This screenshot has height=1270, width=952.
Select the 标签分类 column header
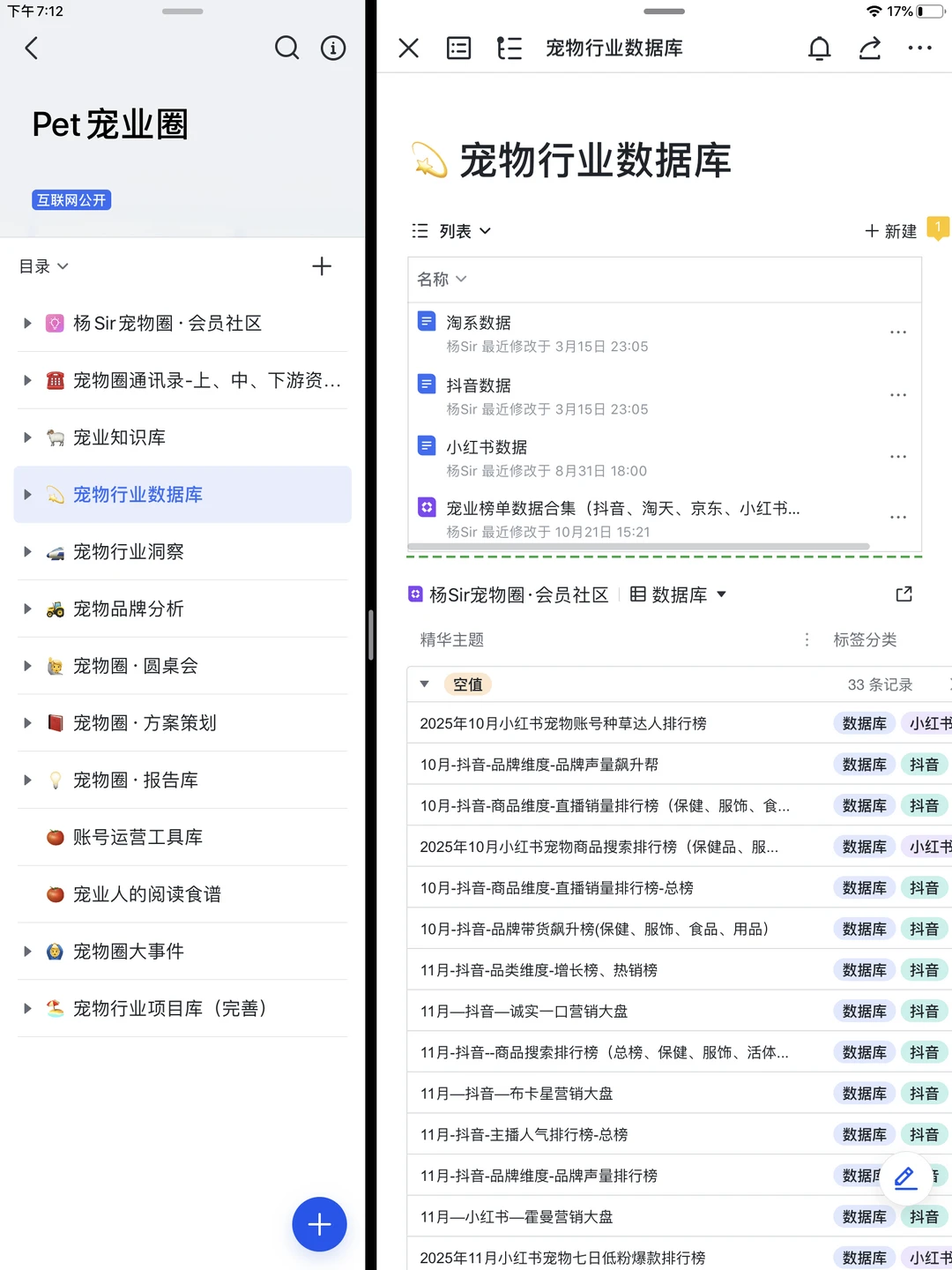coord(866,639)
